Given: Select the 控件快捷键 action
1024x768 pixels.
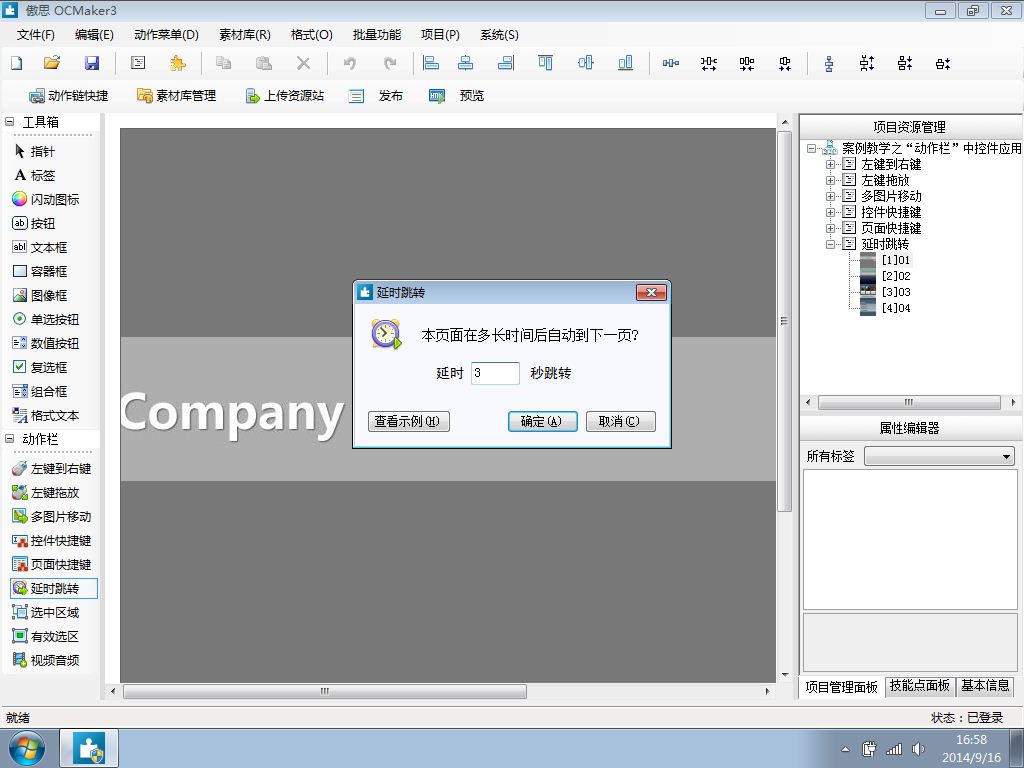Looking at the screenshot, I should (52, 541).
